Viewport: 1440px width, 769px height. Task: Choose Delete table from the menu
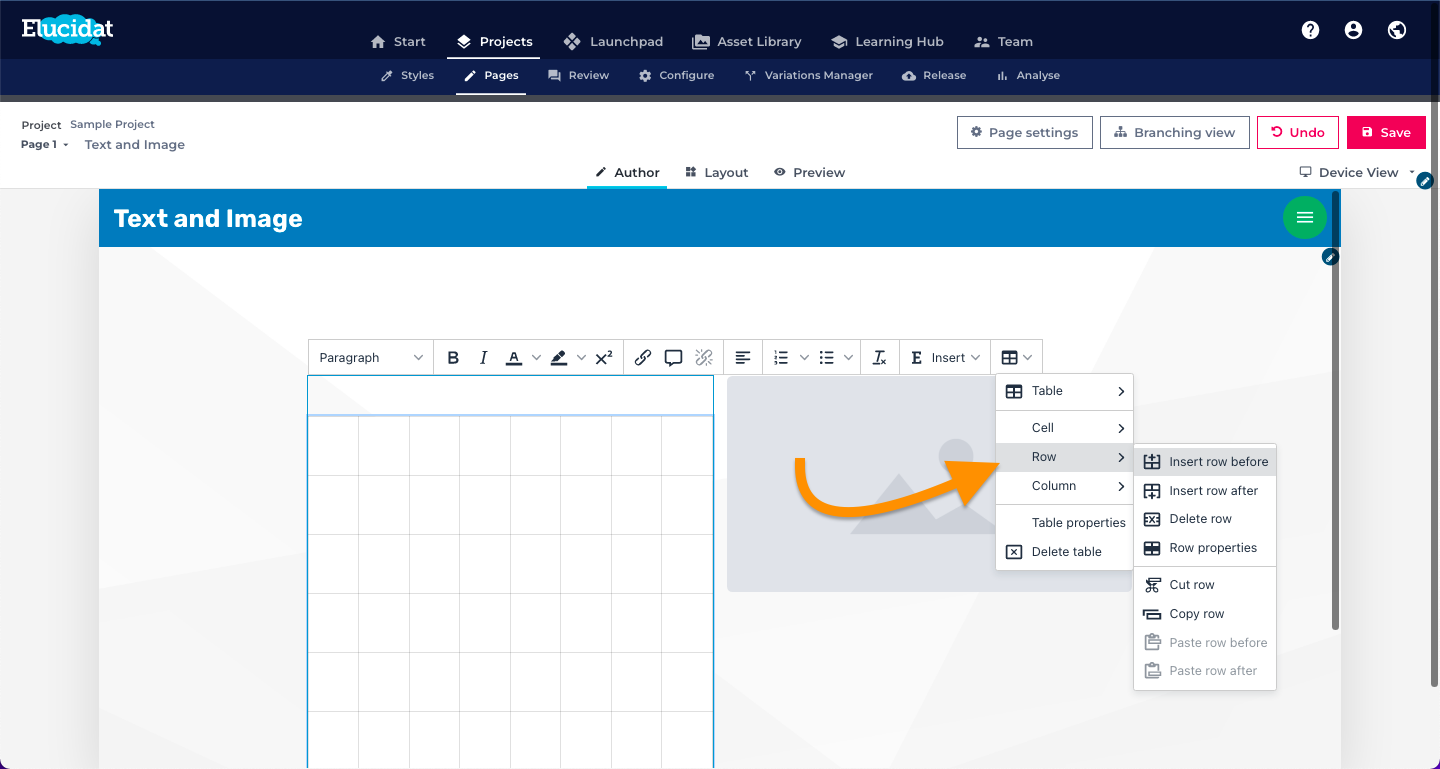pyautogui.click(x=1064, y=552)
